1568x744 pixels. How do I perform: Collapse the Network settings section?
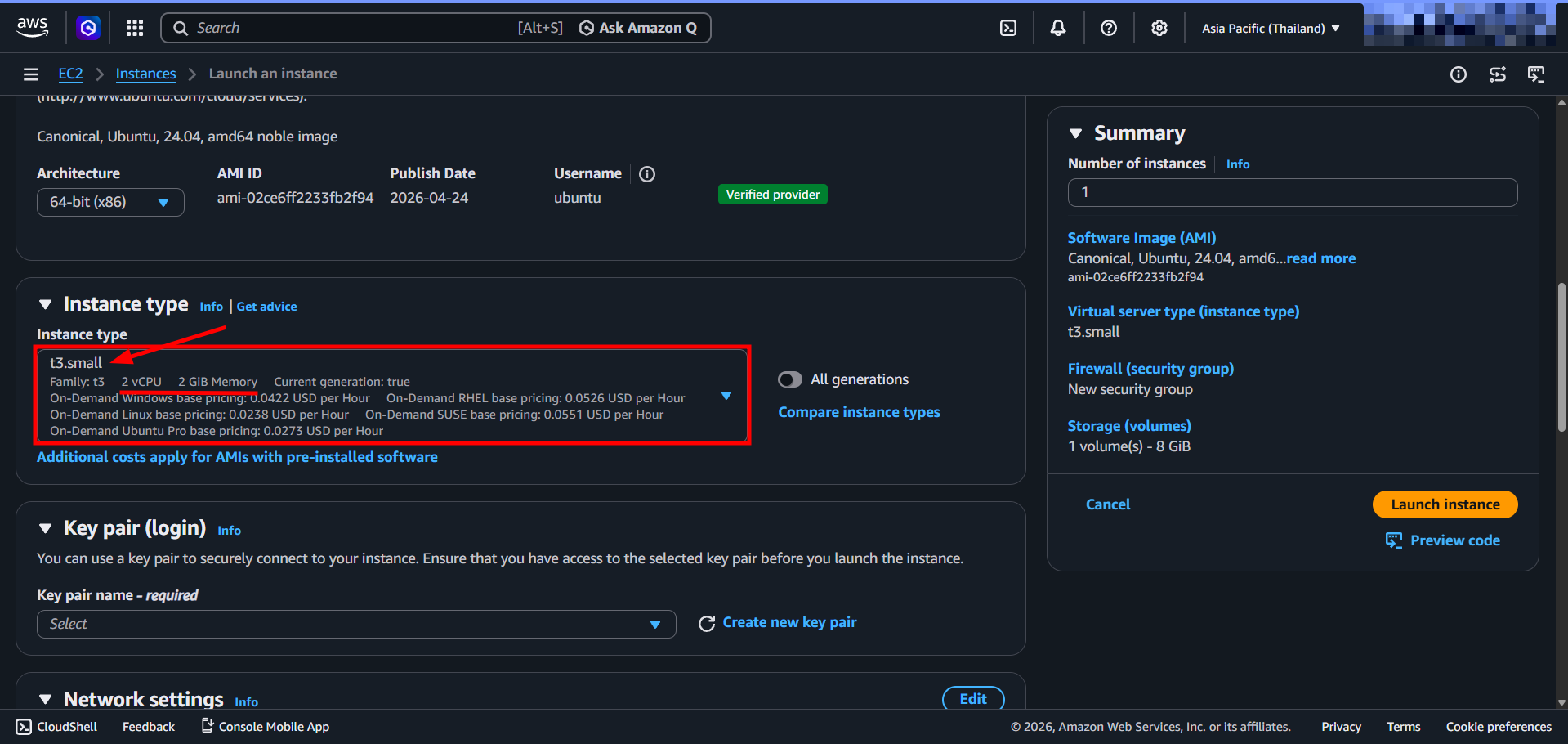click(x=46, y=700)
